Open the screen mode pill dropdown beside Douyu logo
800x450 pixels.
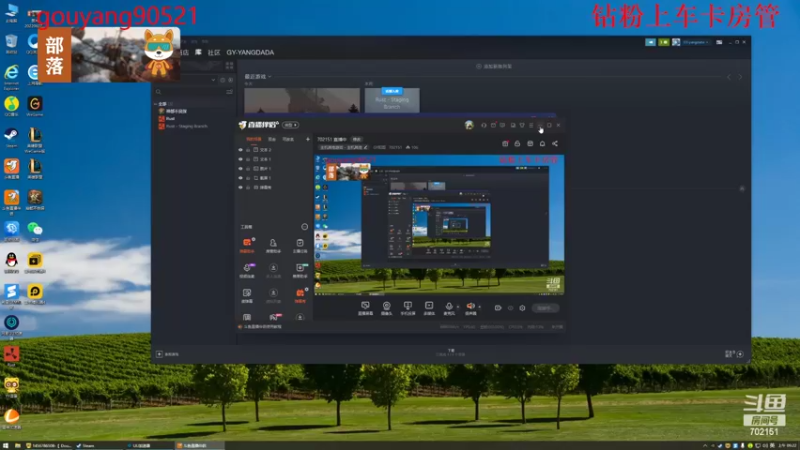click(x=291, y=125)
